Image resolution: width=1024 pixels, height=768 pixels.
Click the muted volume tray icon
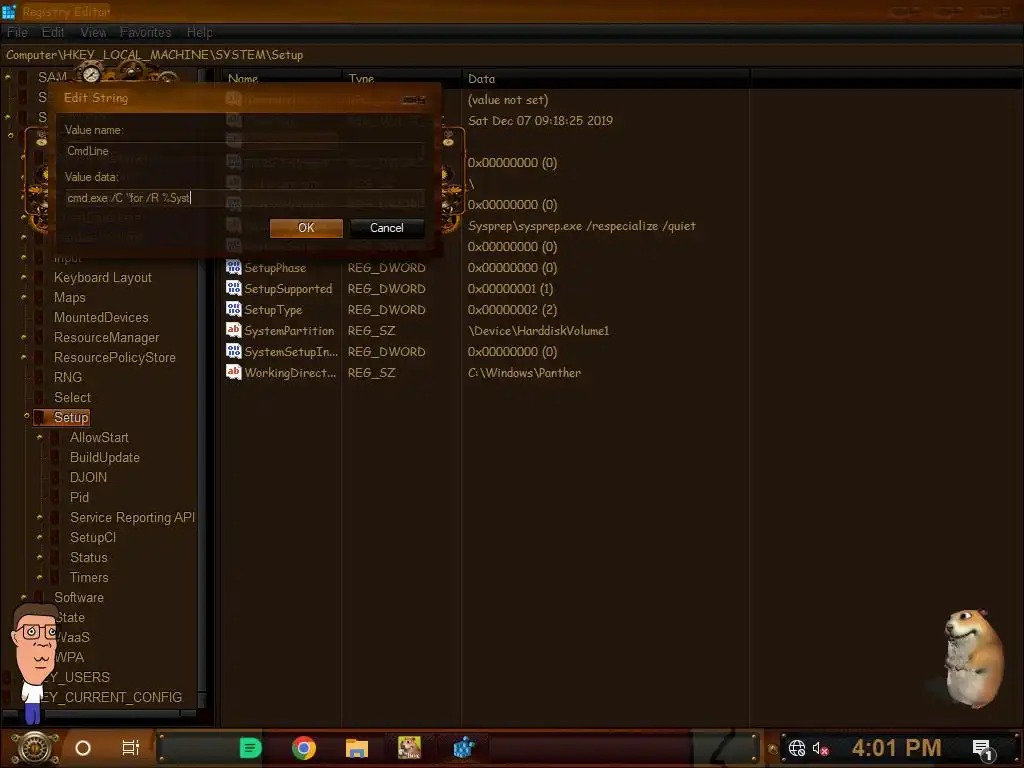coord(820,748)
